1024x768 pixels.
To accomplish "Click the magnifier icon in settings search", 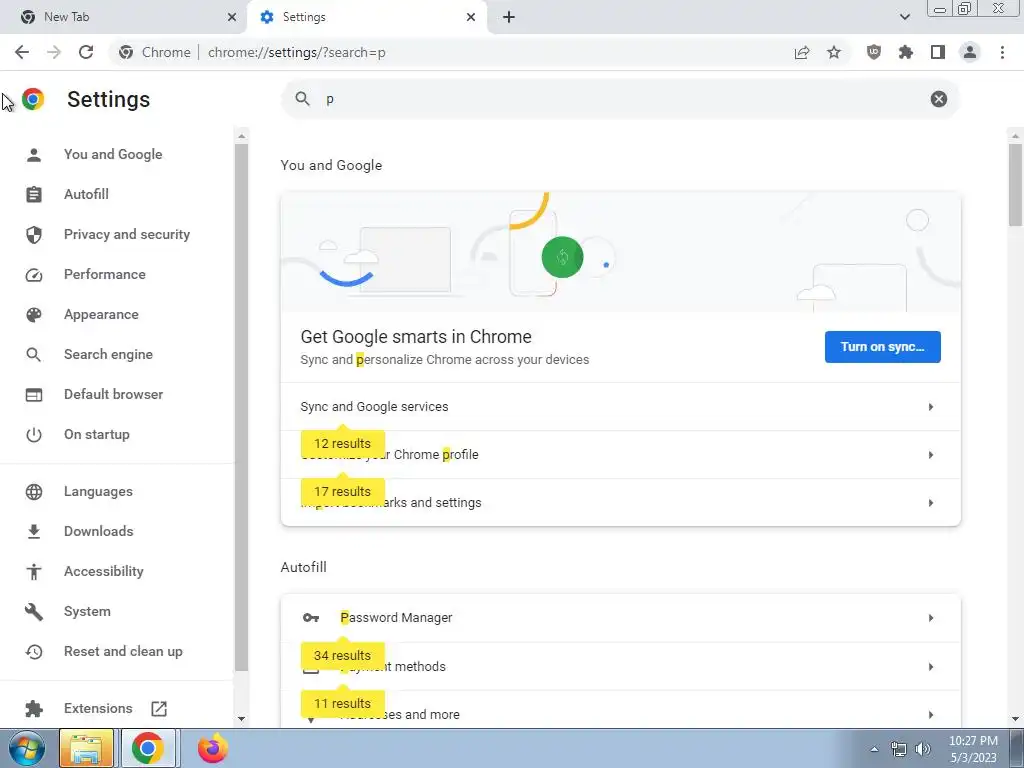I will 302,99.
